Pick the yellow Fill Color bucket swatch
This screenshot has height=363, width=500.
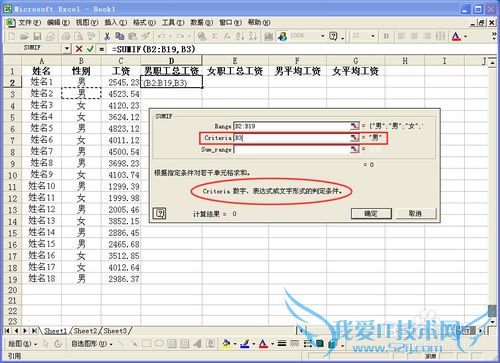click(x=227, y=343)
